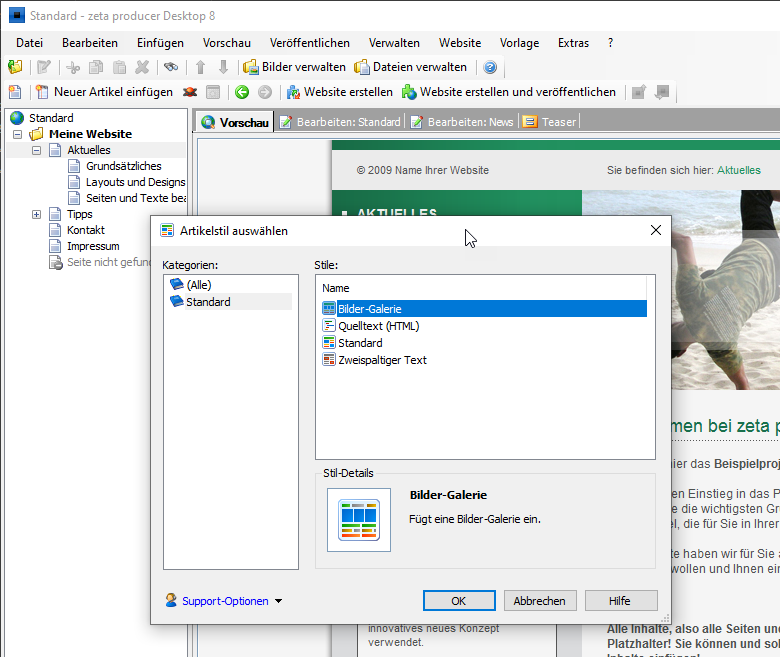Viewport: 780px width, 657px height.
Task: Click the blue help question icon
Action: pyautogui.click(x=490, y=67)
